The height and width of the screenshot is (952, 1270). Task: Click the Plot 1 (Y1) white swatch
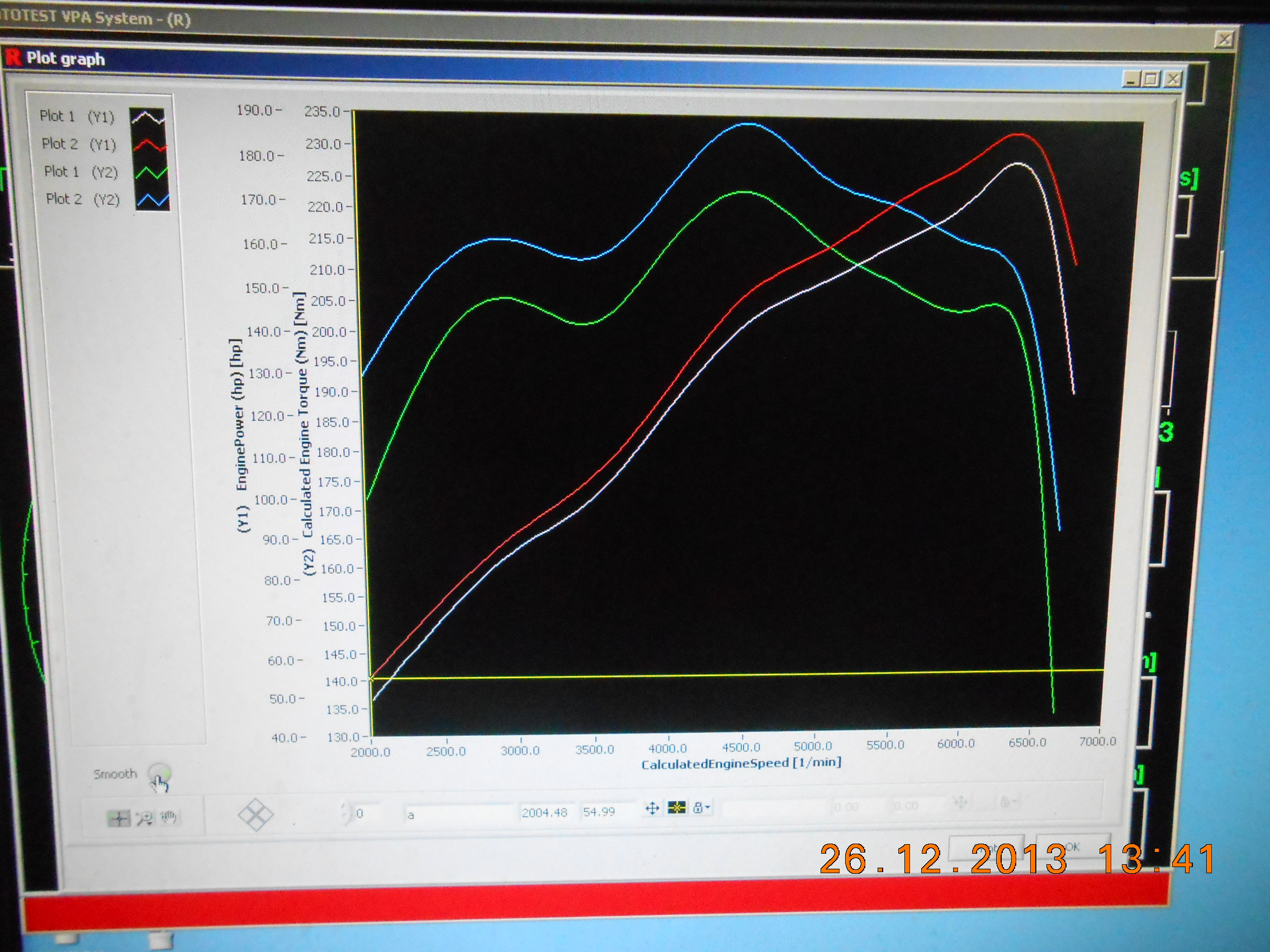click(148, 118)
